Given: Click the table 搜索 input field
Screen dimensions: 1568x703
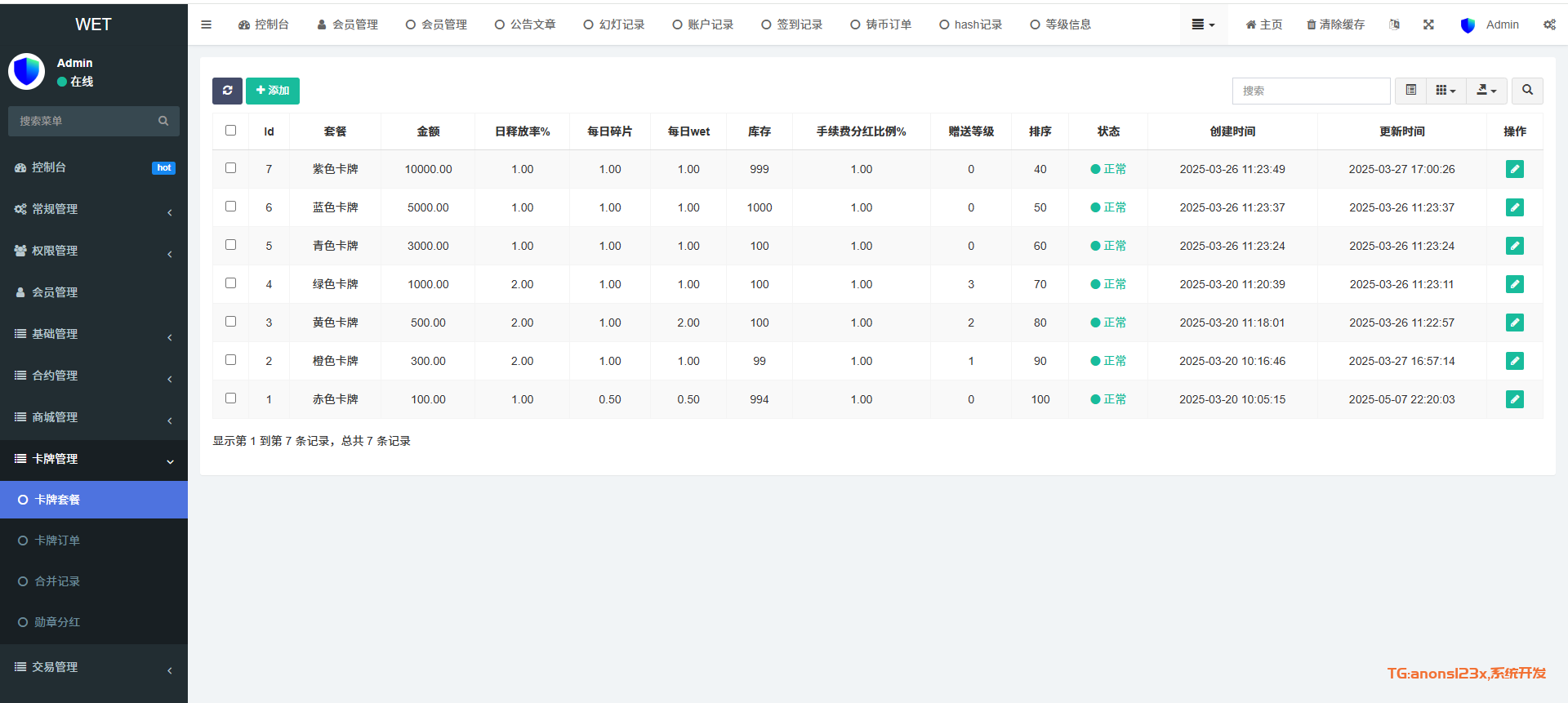Looking at the screenshot, I should click(1311, 91).
